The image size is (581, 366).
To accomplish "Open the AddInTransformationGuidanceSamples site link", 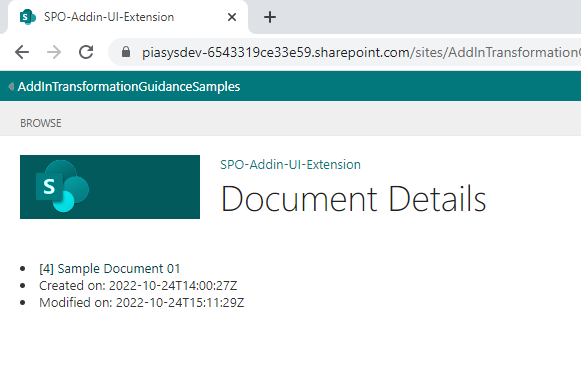I will pyautogui.click(x=129, y=86).
